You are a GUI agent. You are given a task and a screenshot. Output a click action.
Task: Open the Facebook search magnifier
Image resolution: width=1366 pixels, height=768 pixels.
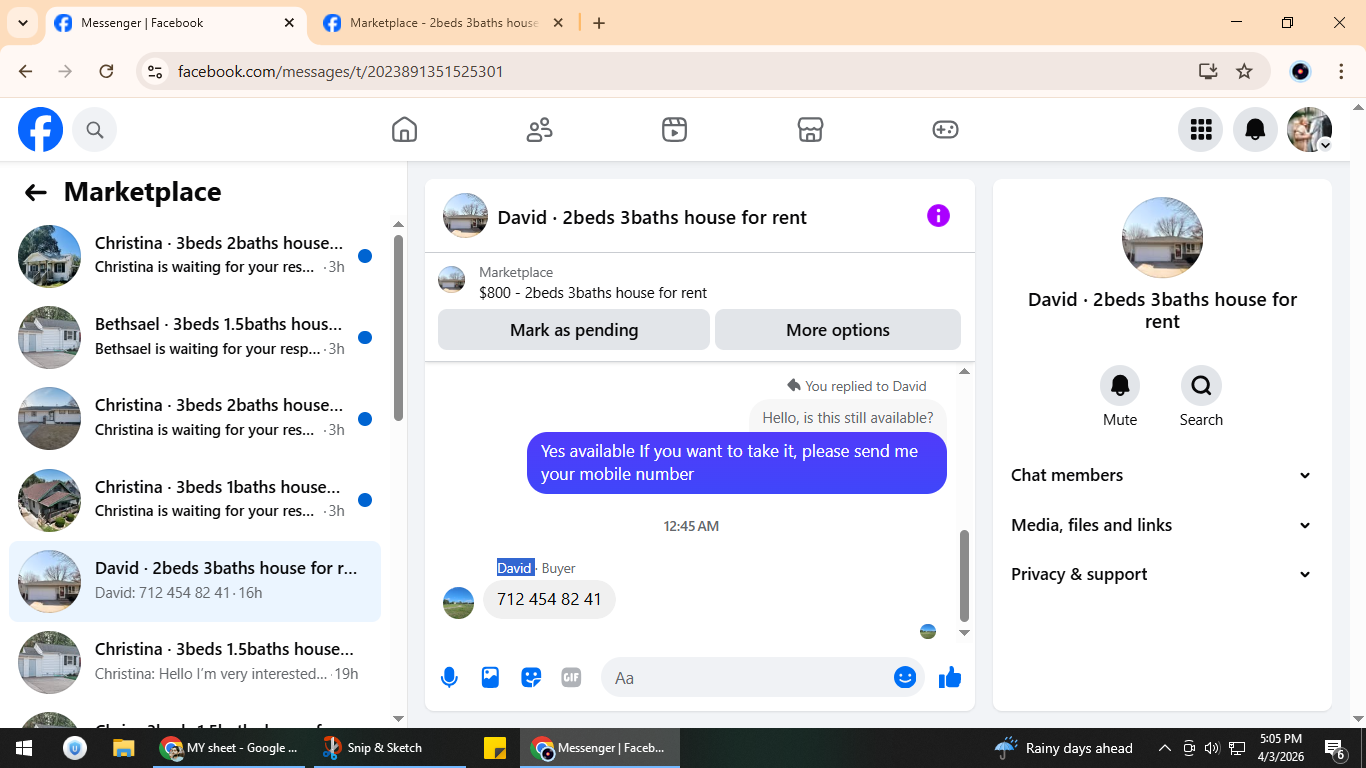95,130
